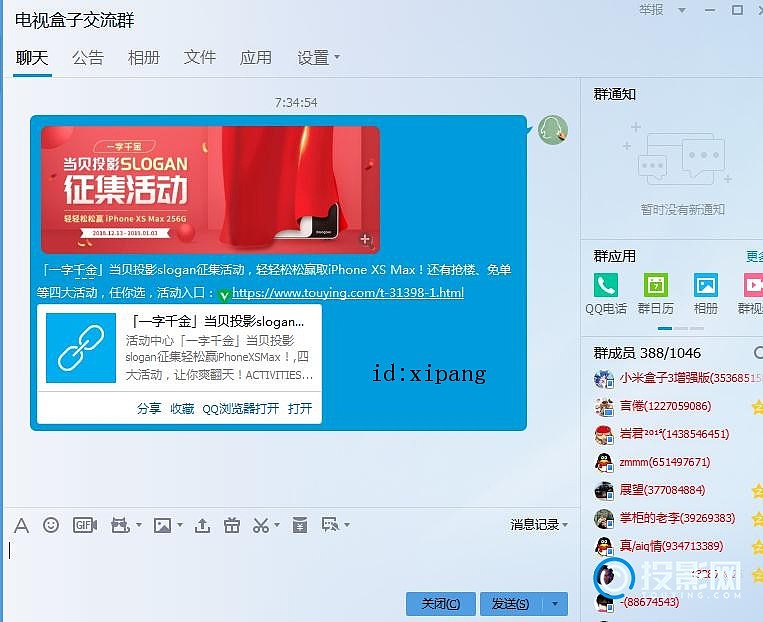The image size is (763, 622).
Task: Click the scissors screenshot icon
Action: (261, 525)
